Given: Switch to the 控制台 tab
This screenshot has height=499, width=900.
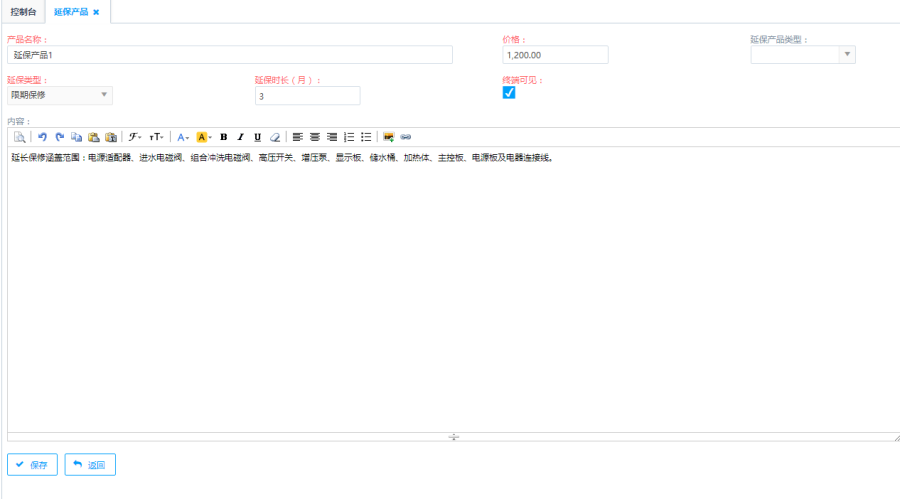Looking at the screenshot, I should click(x=23, y=12).
